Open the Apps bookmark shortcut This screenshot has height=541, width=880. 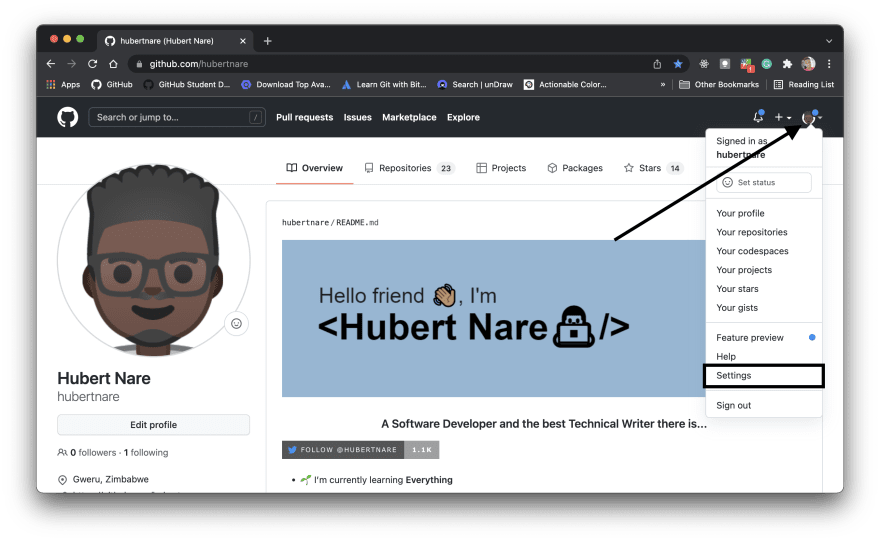click(63, 85)
